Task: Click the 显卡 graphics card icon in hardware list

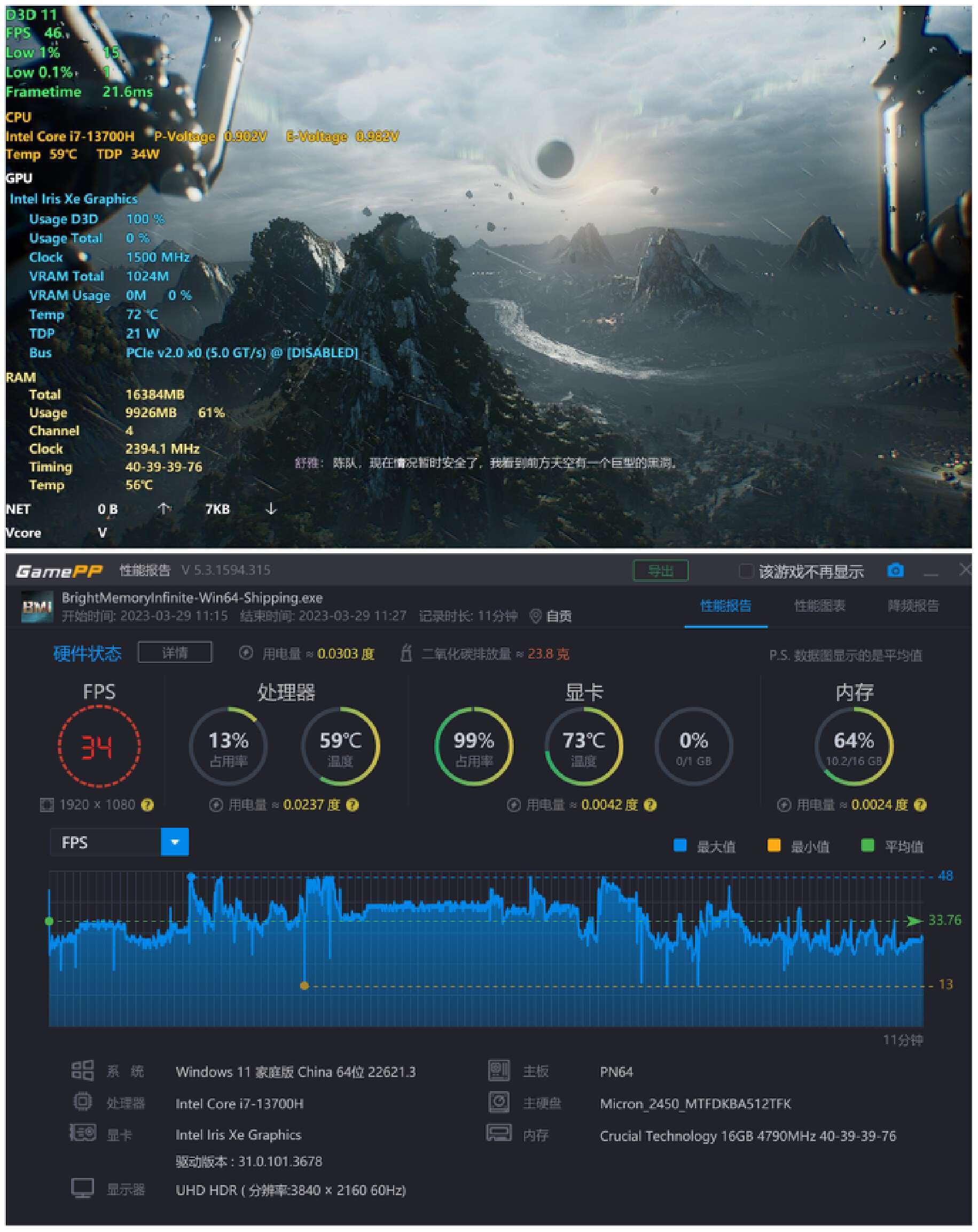Action: 82,1133
